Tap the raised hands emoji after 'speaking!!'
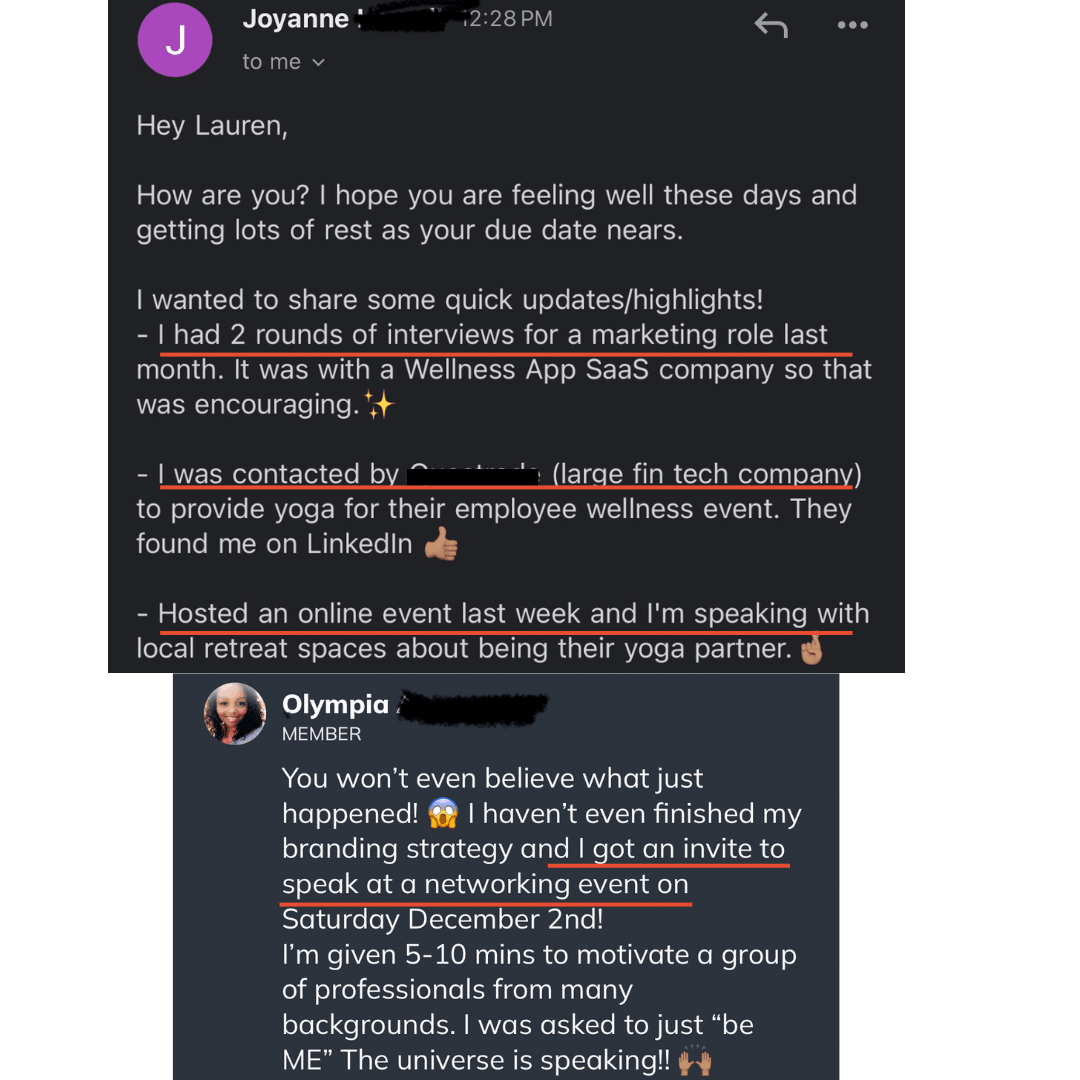The width and height of the screenshot is (1080, 1080). [694, 1060]
